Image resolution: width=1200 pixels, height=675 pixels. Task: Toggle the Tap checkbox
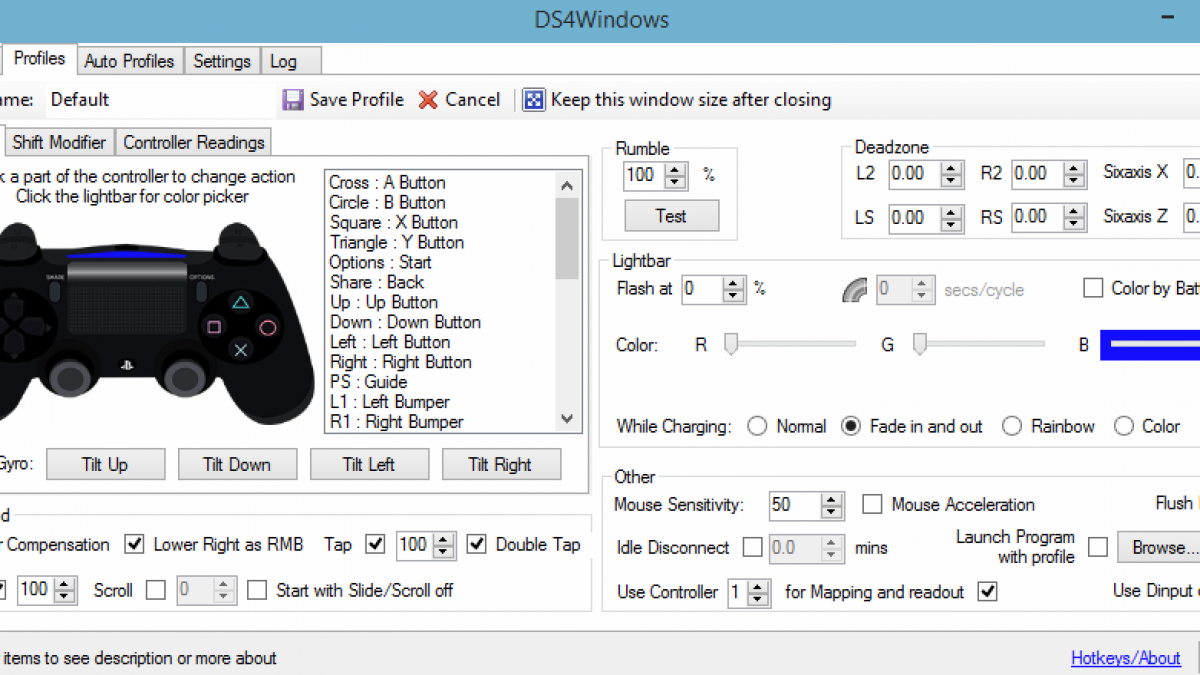[x=376, y=544]
